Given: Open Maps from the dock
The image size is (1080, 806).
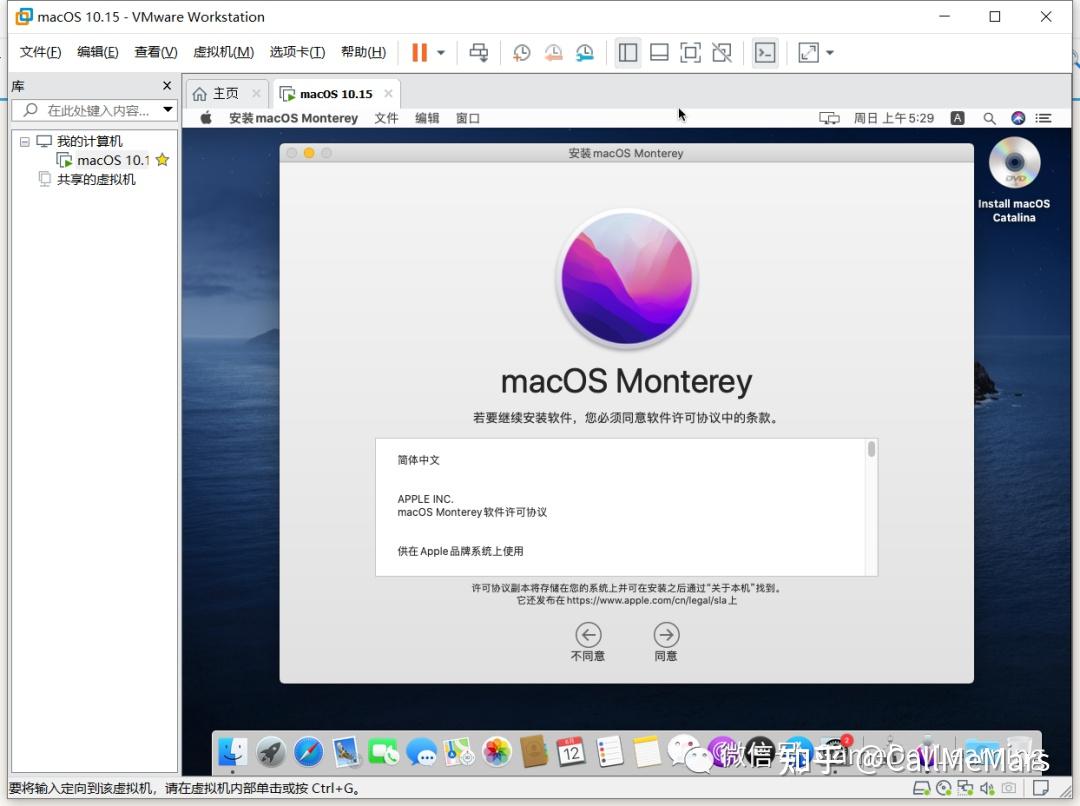Looking at the screenshot, I should 459,752.
